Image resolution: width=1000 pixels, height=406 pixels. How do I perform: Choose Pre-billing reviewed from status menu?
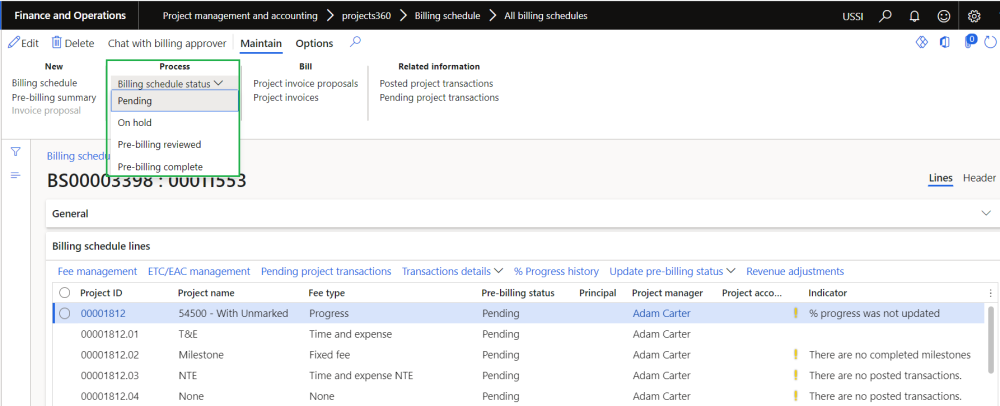pyautogui.click(x=159, y=145)
